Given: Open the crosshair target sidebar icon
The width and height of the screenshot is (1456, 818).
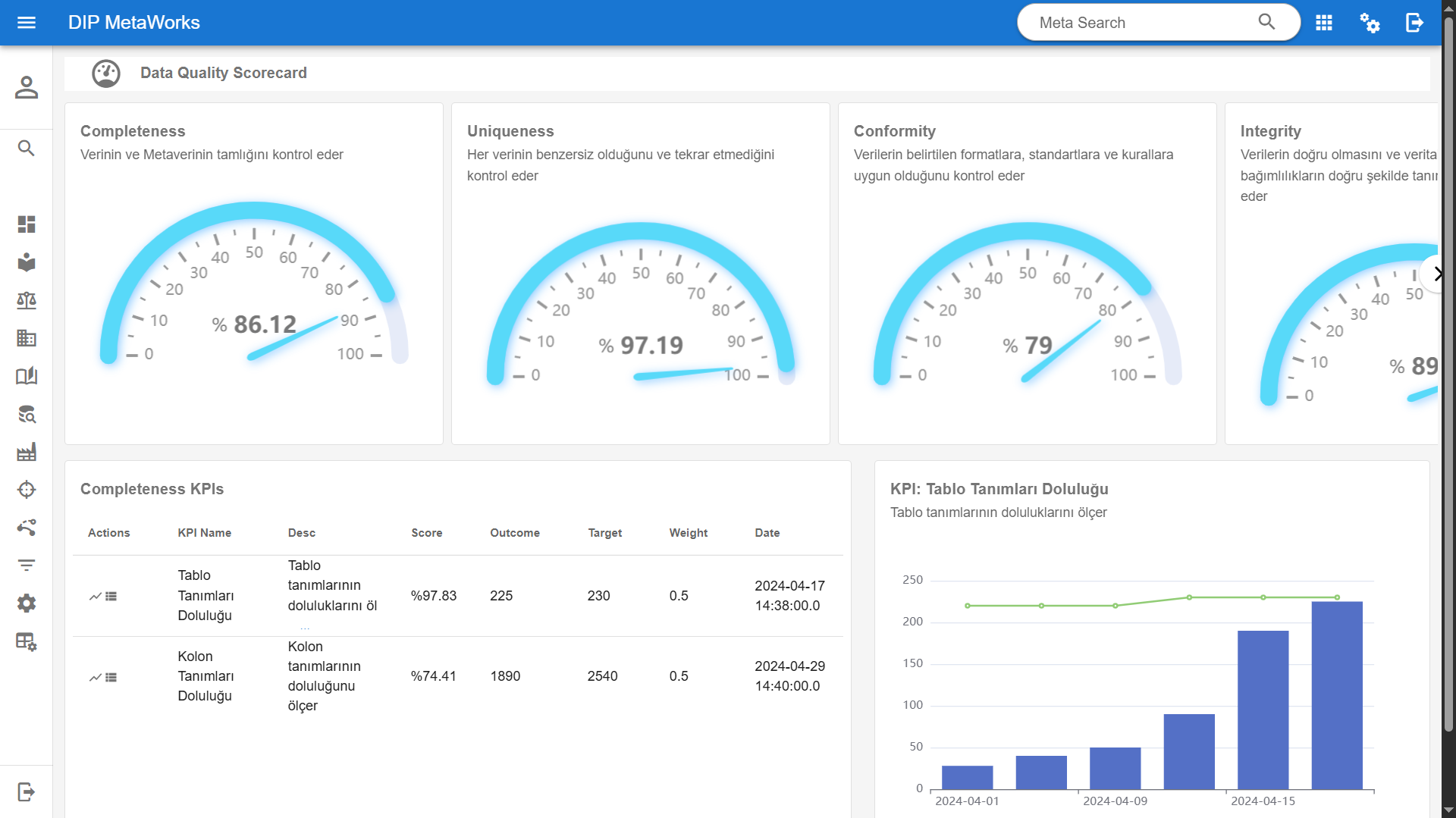Looking at the screenshot, I should [27, 490].
